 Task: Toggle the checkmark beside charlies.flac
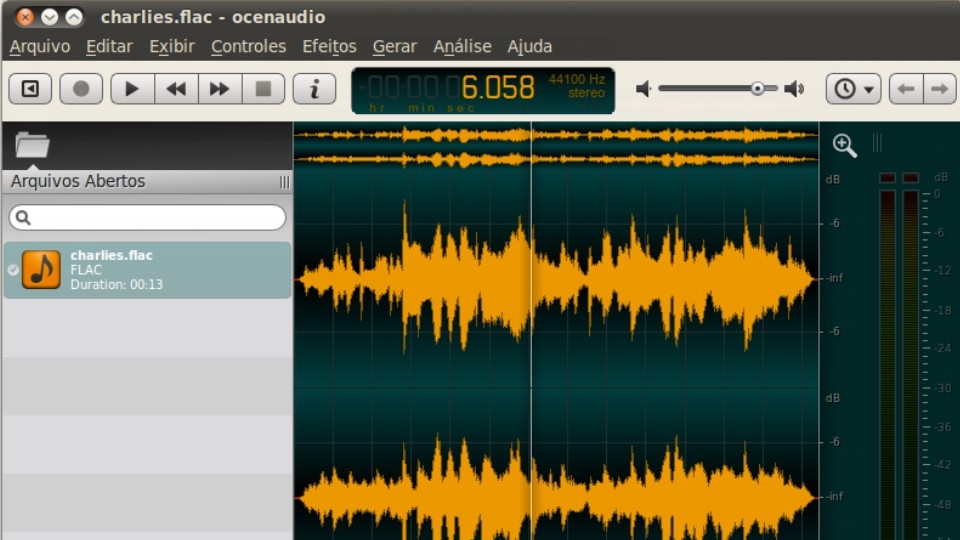pos(13,270)
